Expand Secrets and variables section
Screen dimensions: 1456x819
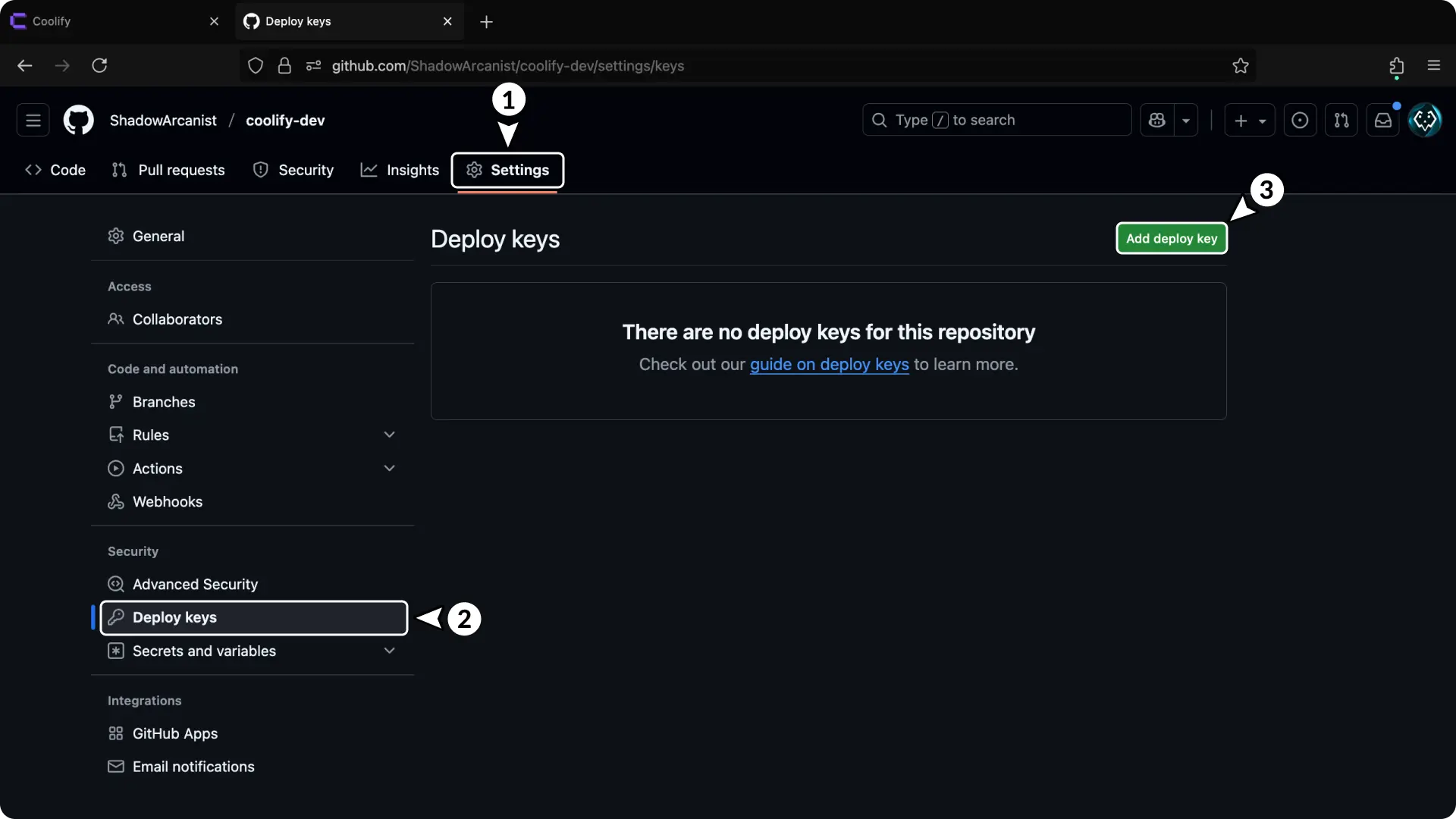[x=389, y=651]
